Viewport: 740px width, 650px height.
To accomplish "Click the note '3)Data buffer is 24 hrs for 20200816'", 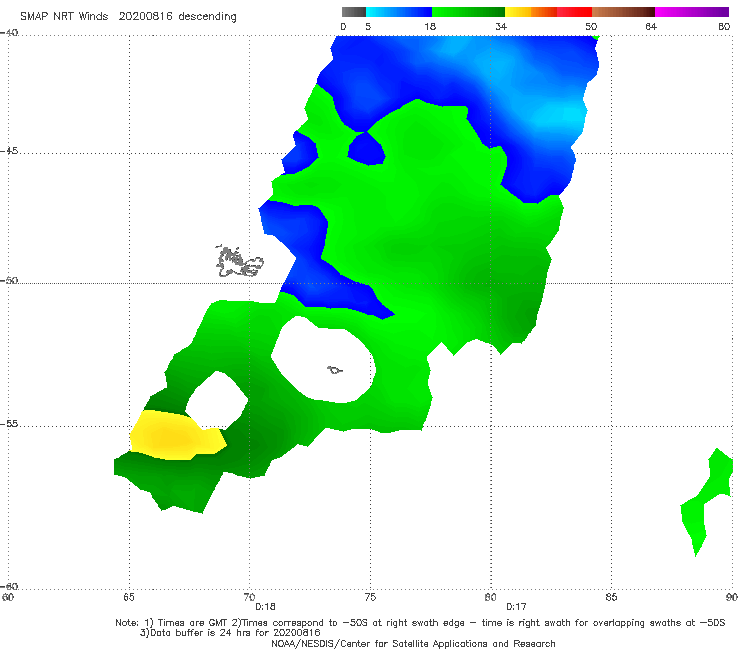I will click(230, 633).
